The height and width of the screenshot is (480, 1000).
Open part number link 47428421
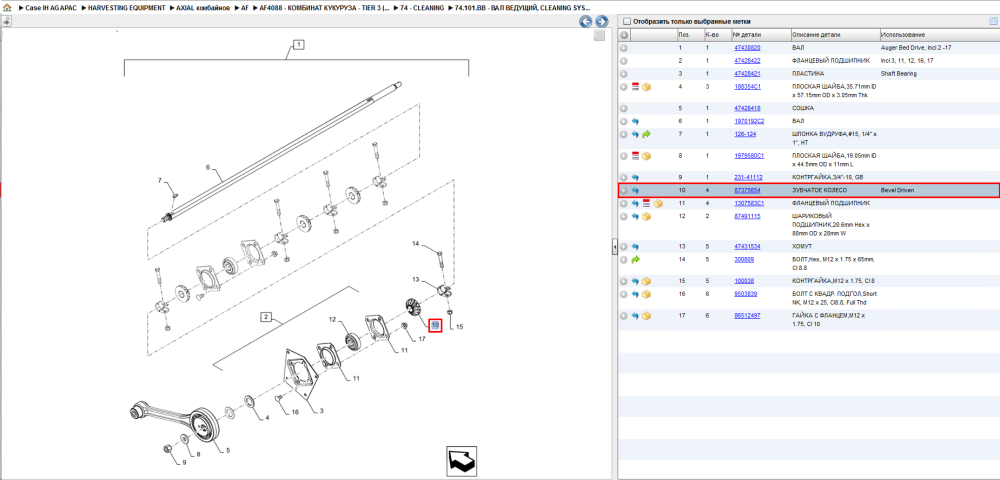coord(747,73)
